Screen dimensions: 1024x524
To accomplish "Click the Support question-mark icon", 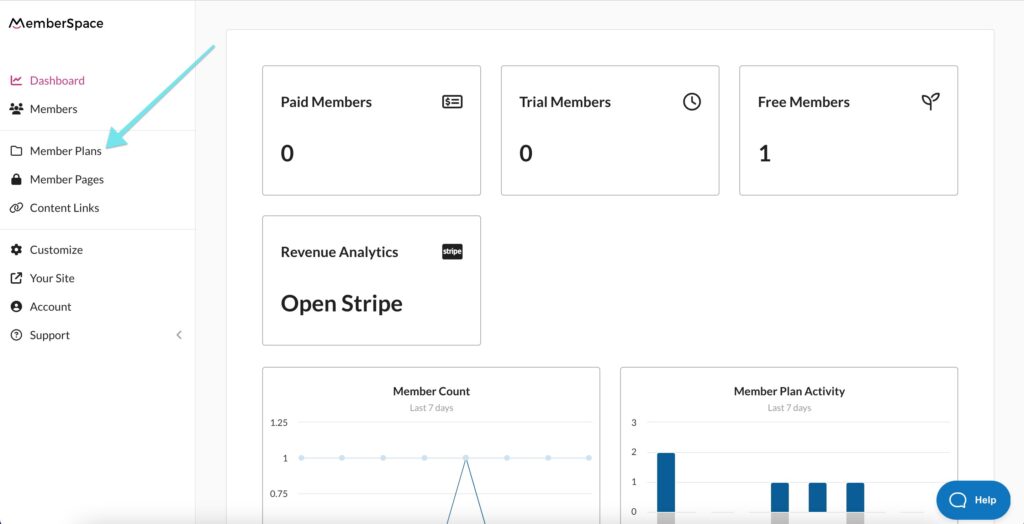I will [x=16, y=335].
